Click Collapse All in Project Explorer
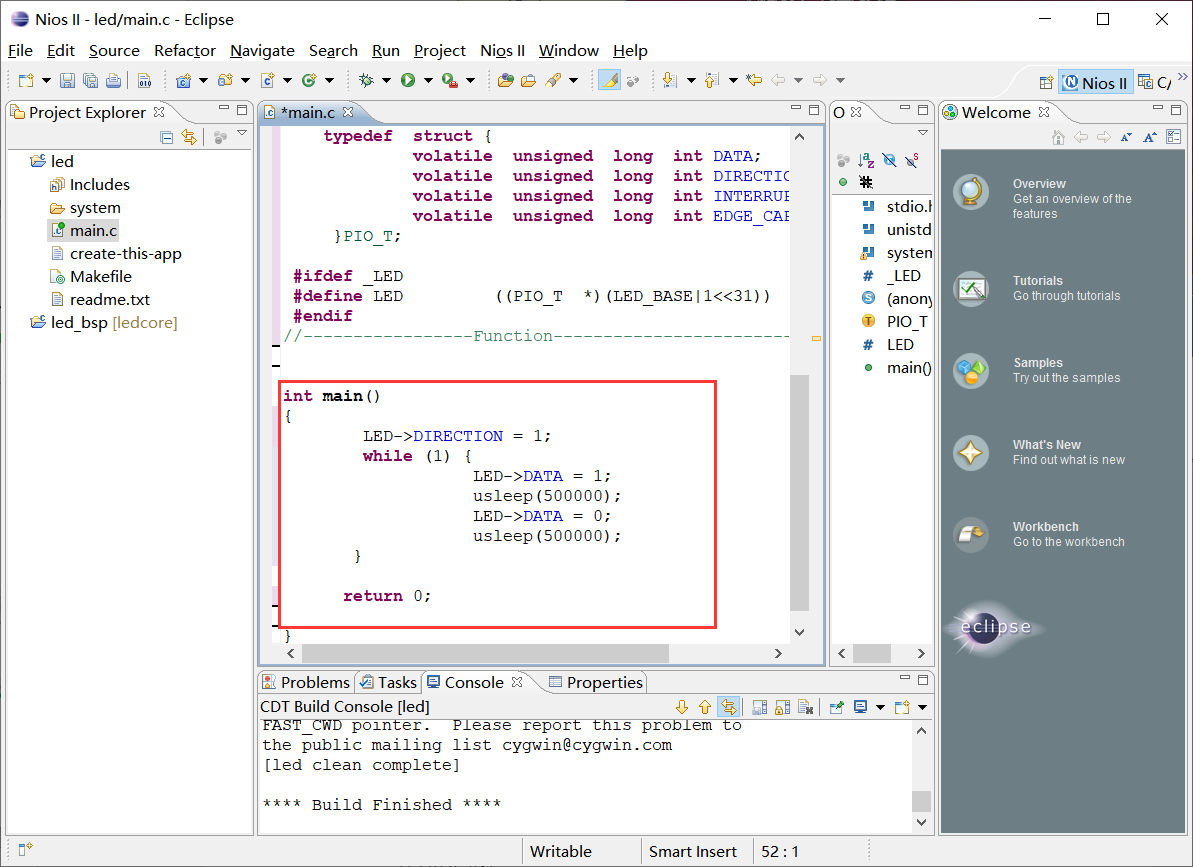Image resolution: width=1193 pixels, height=867 pixels. [167, 137]
